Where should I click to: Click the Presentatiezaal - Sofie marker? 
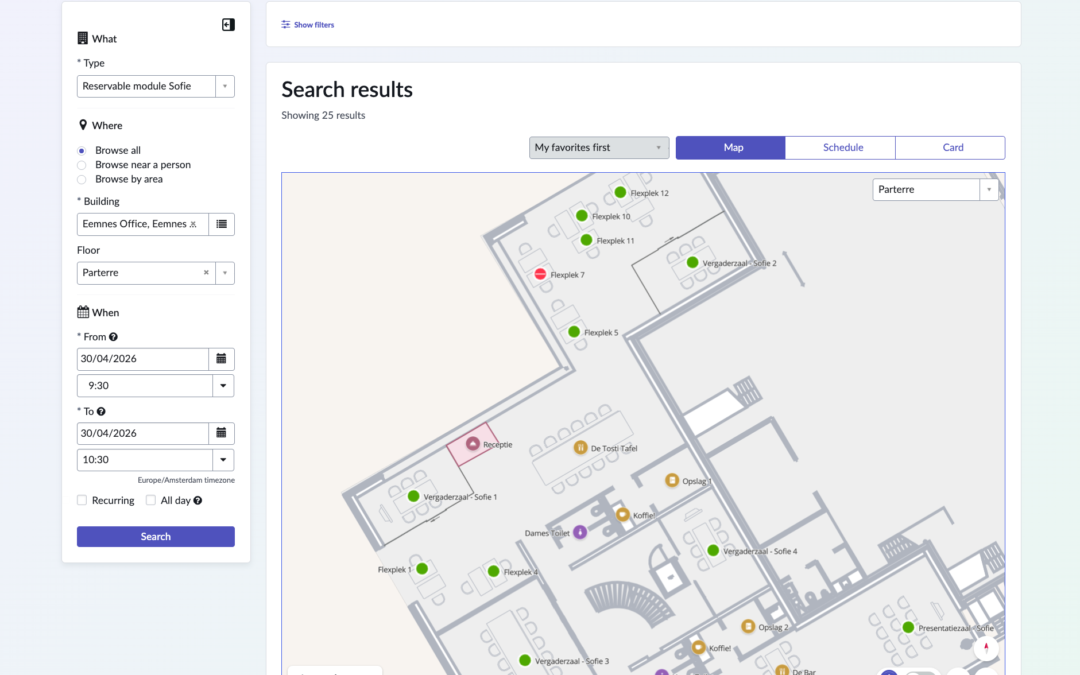(x=908, y=627)
